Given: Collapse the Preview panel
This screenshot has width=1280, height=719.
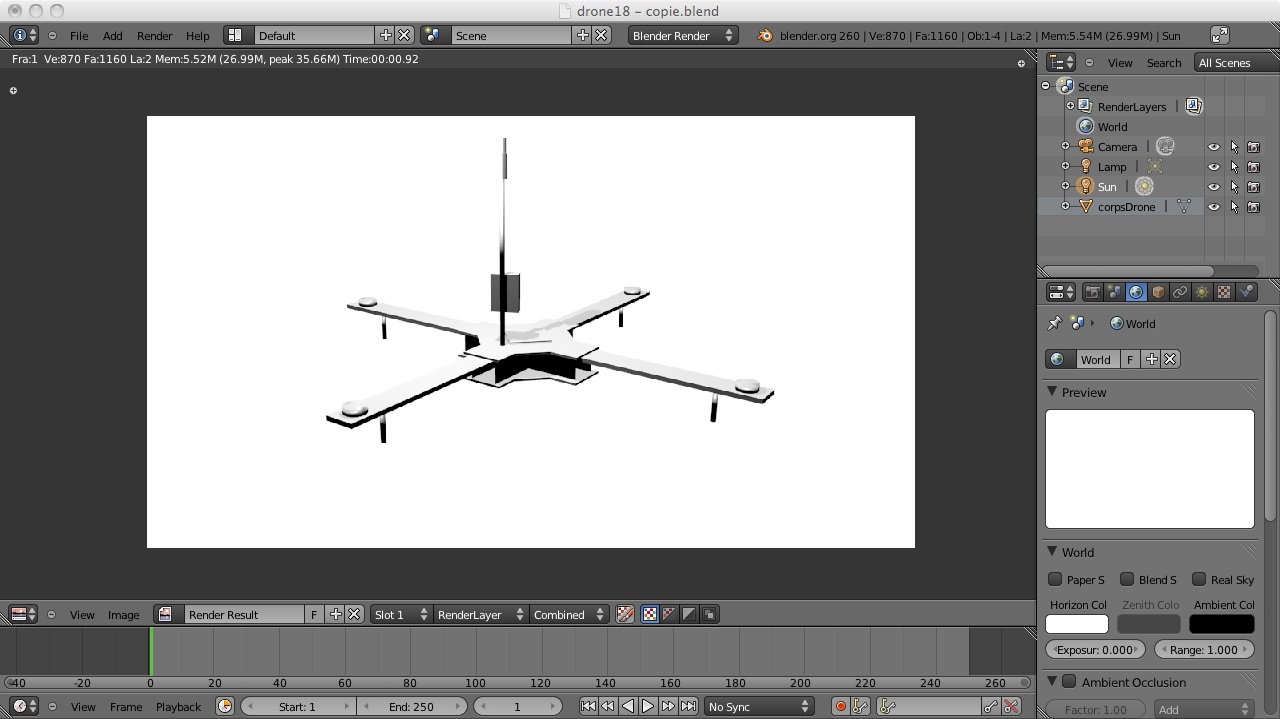Looking at the screenshot, I should (x=1052, y=391).
